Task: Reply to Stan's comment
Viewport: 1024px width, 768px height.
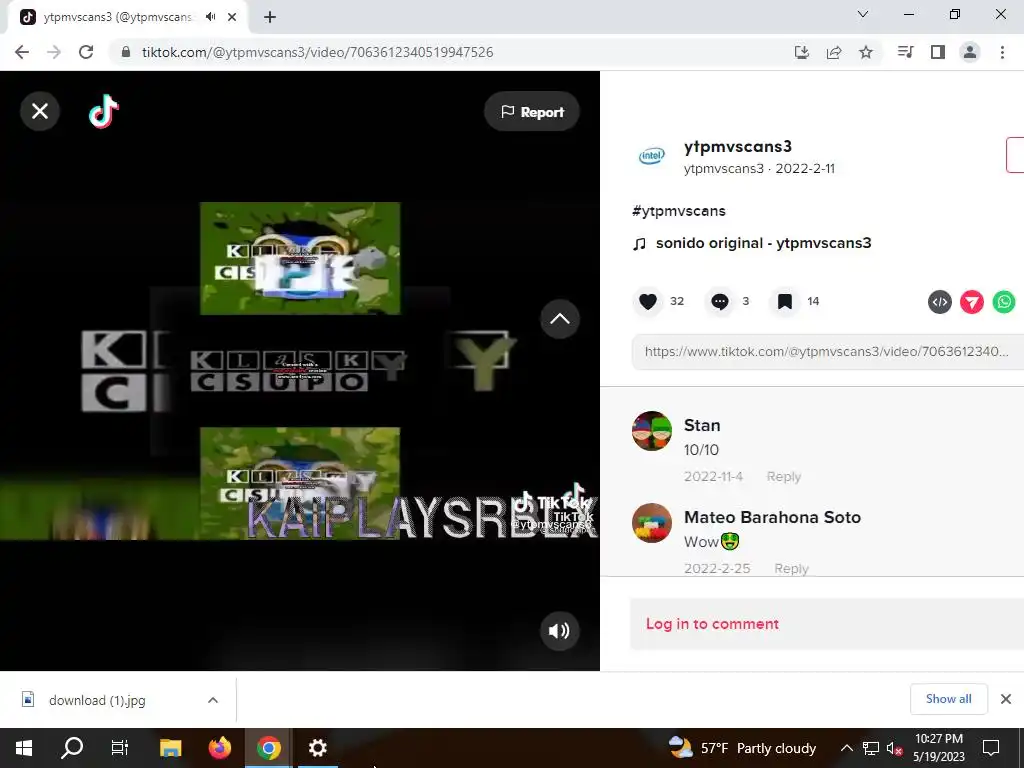Action: (x=784, y=476)
